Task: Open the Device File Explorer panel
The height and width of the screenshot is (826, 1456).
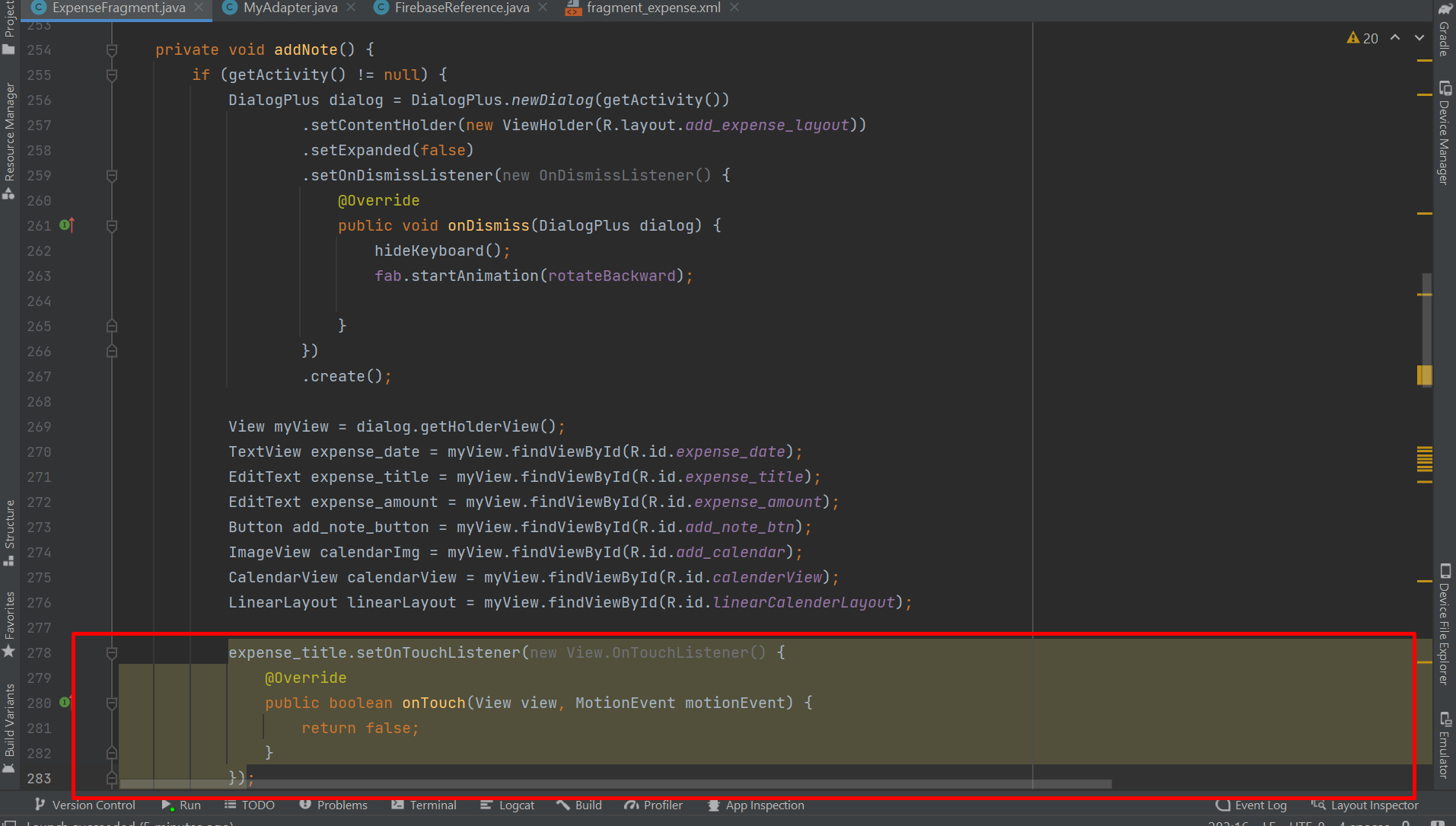Action: click(x=1444, y=624)
